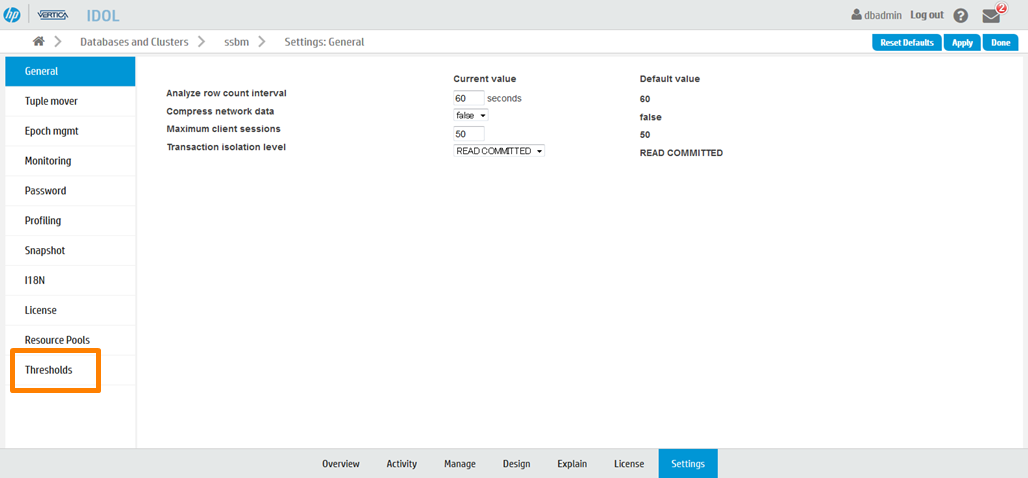Click Maximum client sessions input field
The image size is (1028, 478).
(469, 134)
